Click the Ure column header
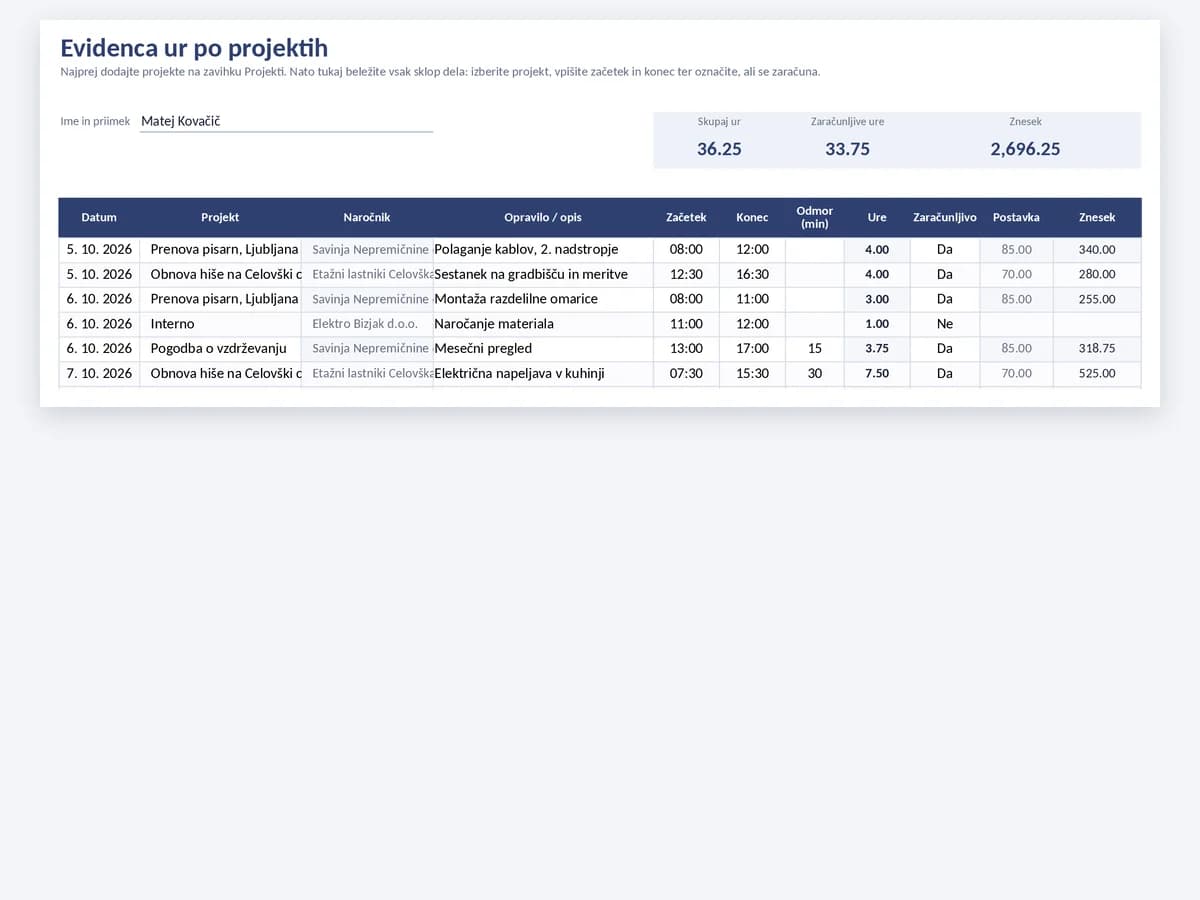 (877, 217)
